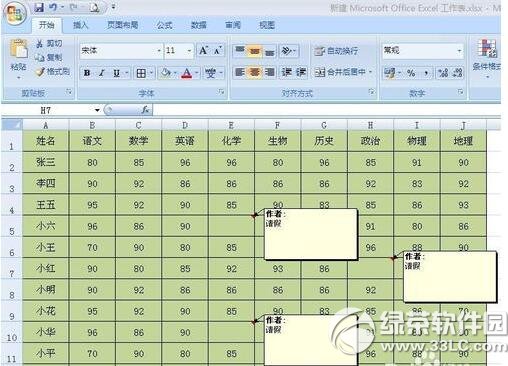508x366 pixels.
Task: Switch to the 开始 tab
Action: click(47, 25)
